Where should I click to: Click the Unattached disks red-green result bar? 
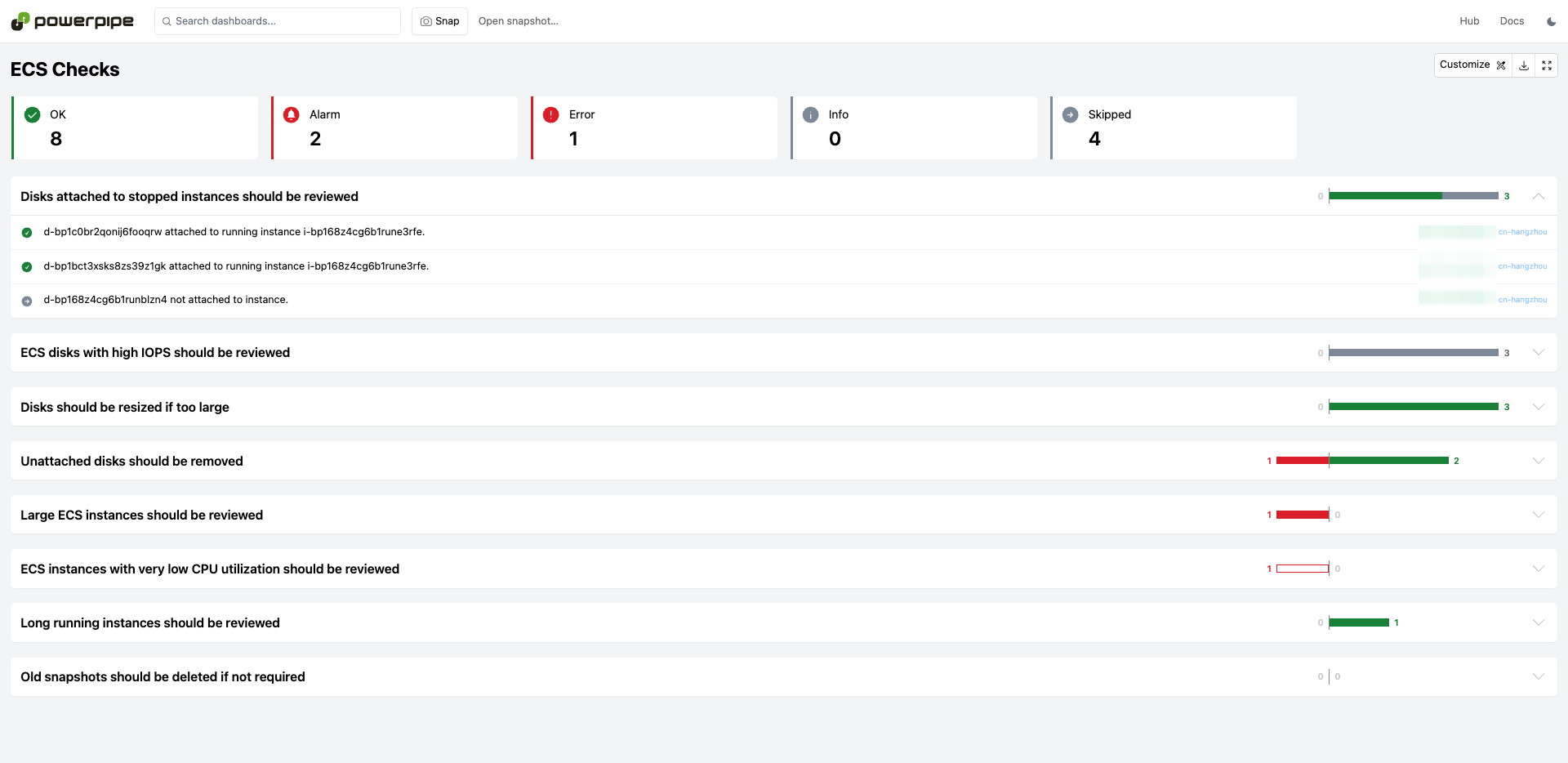[x=1362, y=461]
